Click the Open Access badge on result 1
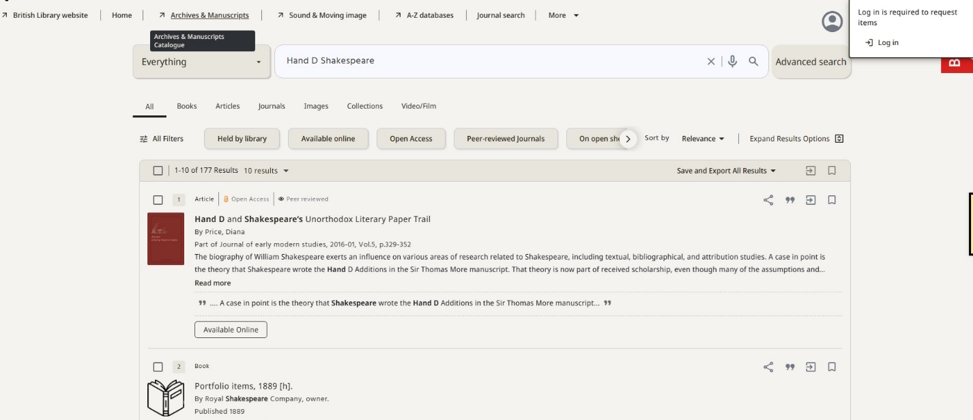 pyautogui.click(x=246, y=199)
